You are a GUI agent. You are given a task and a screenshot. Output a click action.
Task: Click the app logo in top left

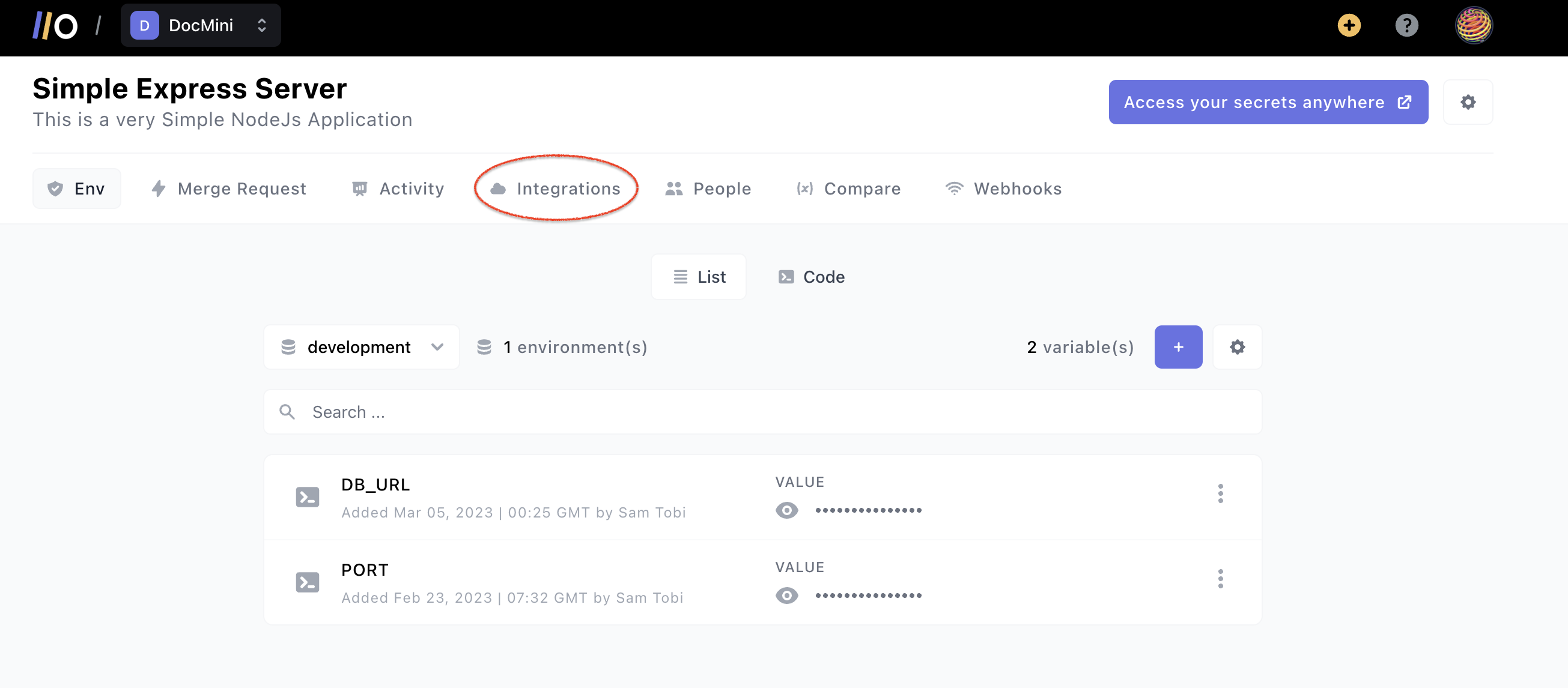[55, 26]
